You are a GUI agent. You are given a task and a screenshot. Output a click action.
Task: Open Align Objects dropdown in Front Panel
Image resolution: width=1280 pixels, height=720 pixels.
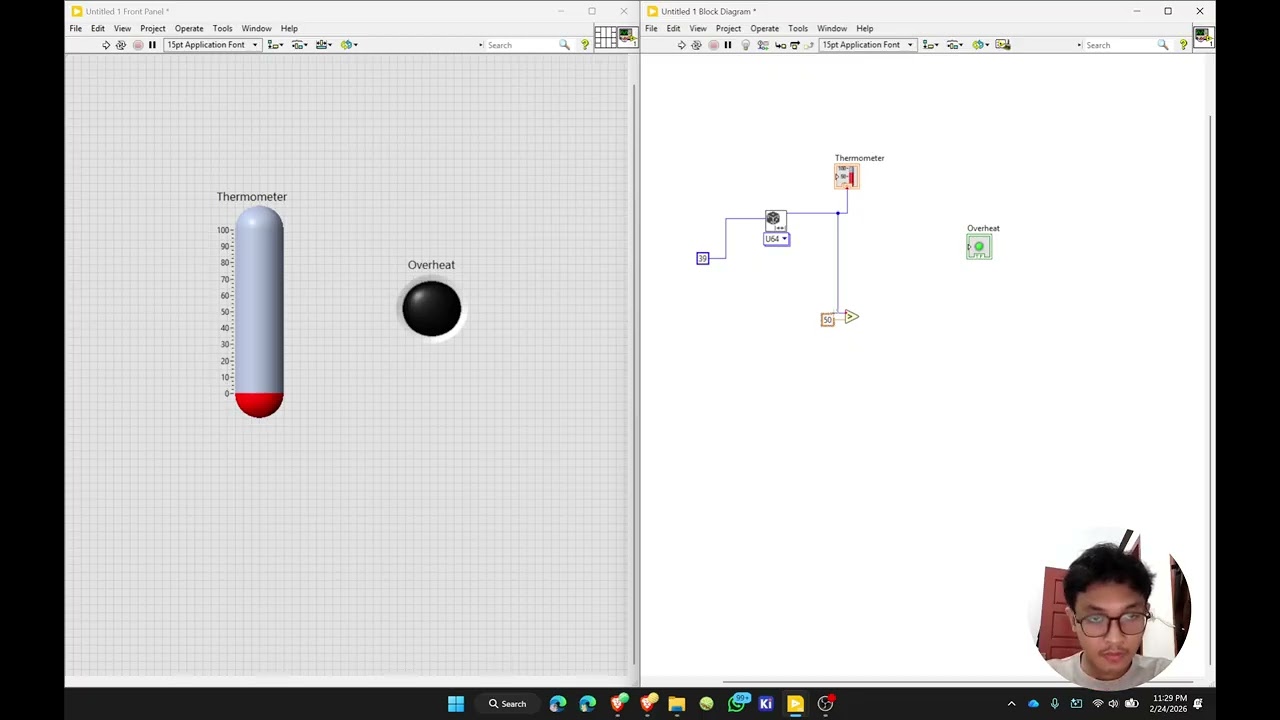(275, 45)
